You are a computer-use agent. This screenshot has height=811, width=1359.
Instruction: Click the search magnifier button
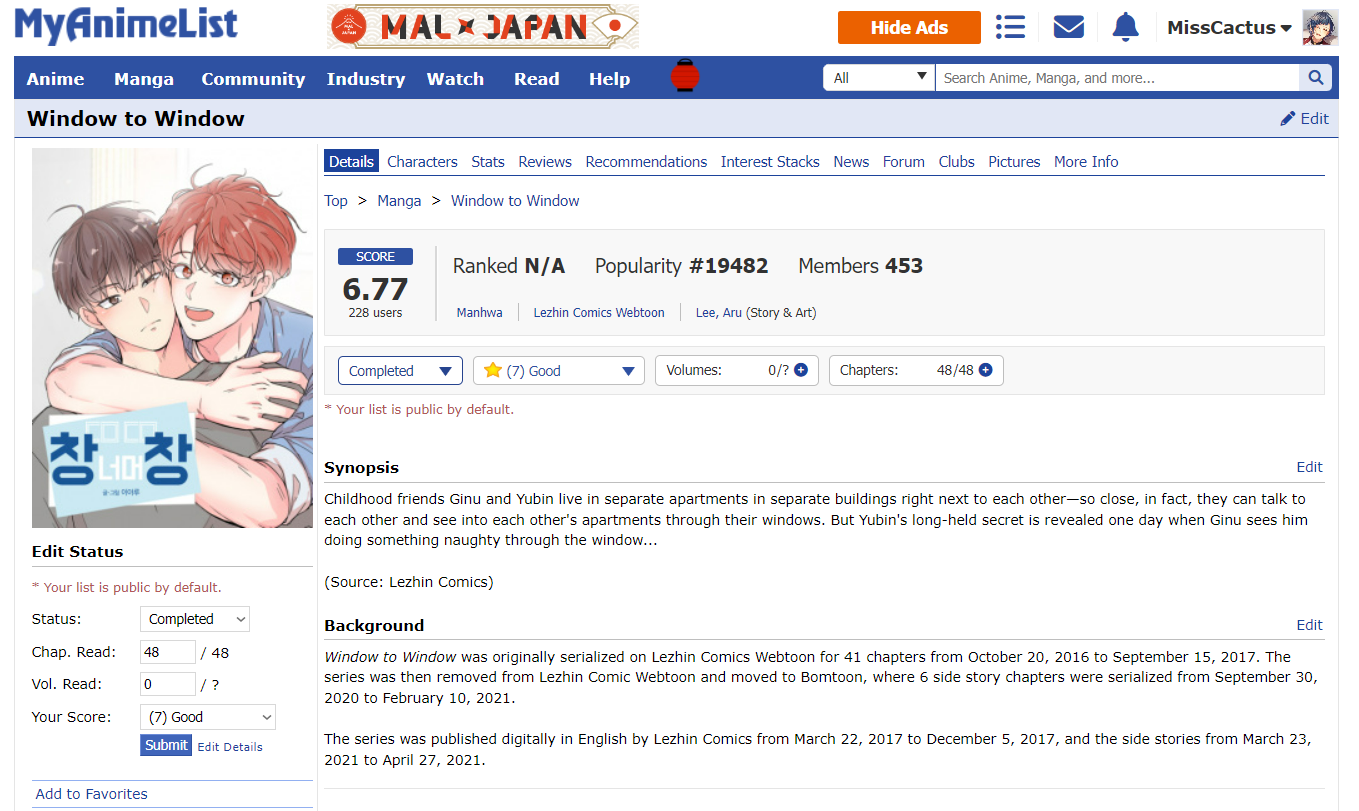coord(1315,78)
